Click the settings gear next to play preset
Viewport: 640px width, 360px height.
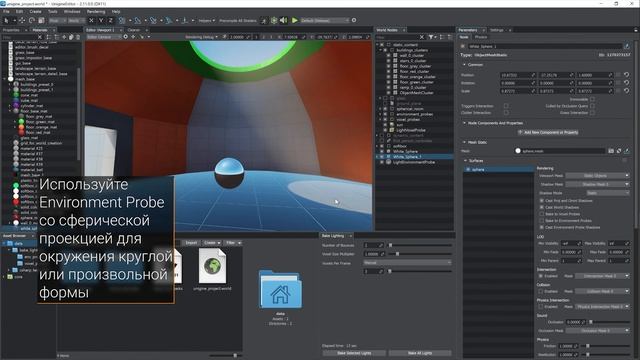[354, 20]
